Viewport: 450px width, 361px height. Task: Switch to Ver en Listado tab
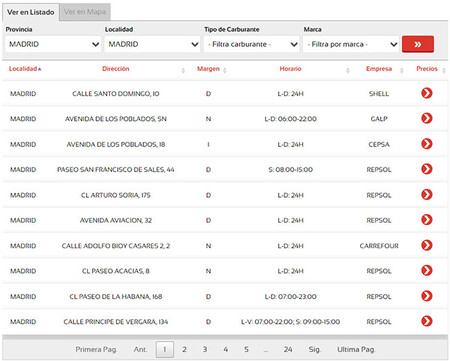(31, 12)
